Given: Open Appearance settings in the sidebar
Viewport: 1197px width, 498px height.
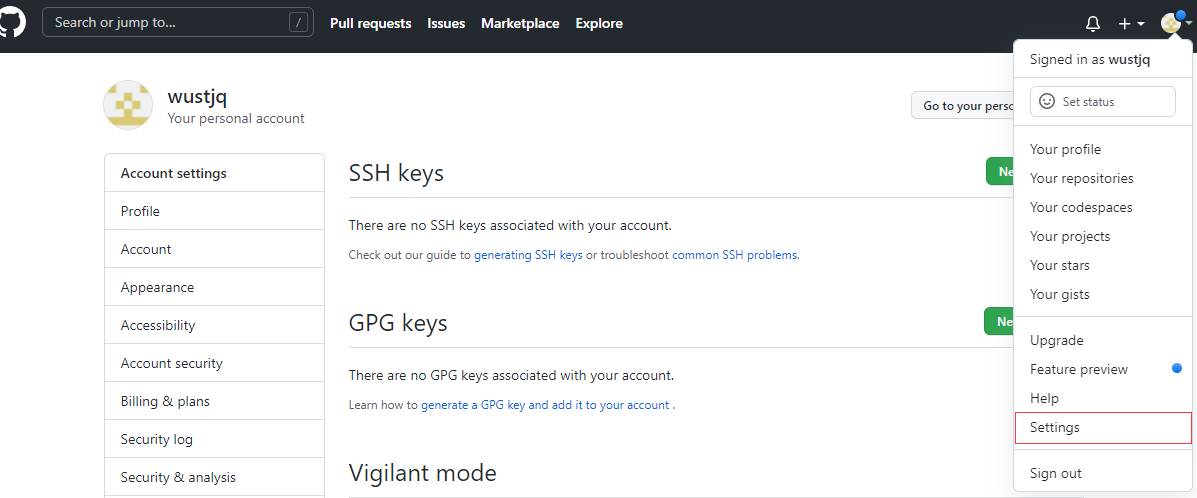Looking at the screenshot, I should 157,287.
